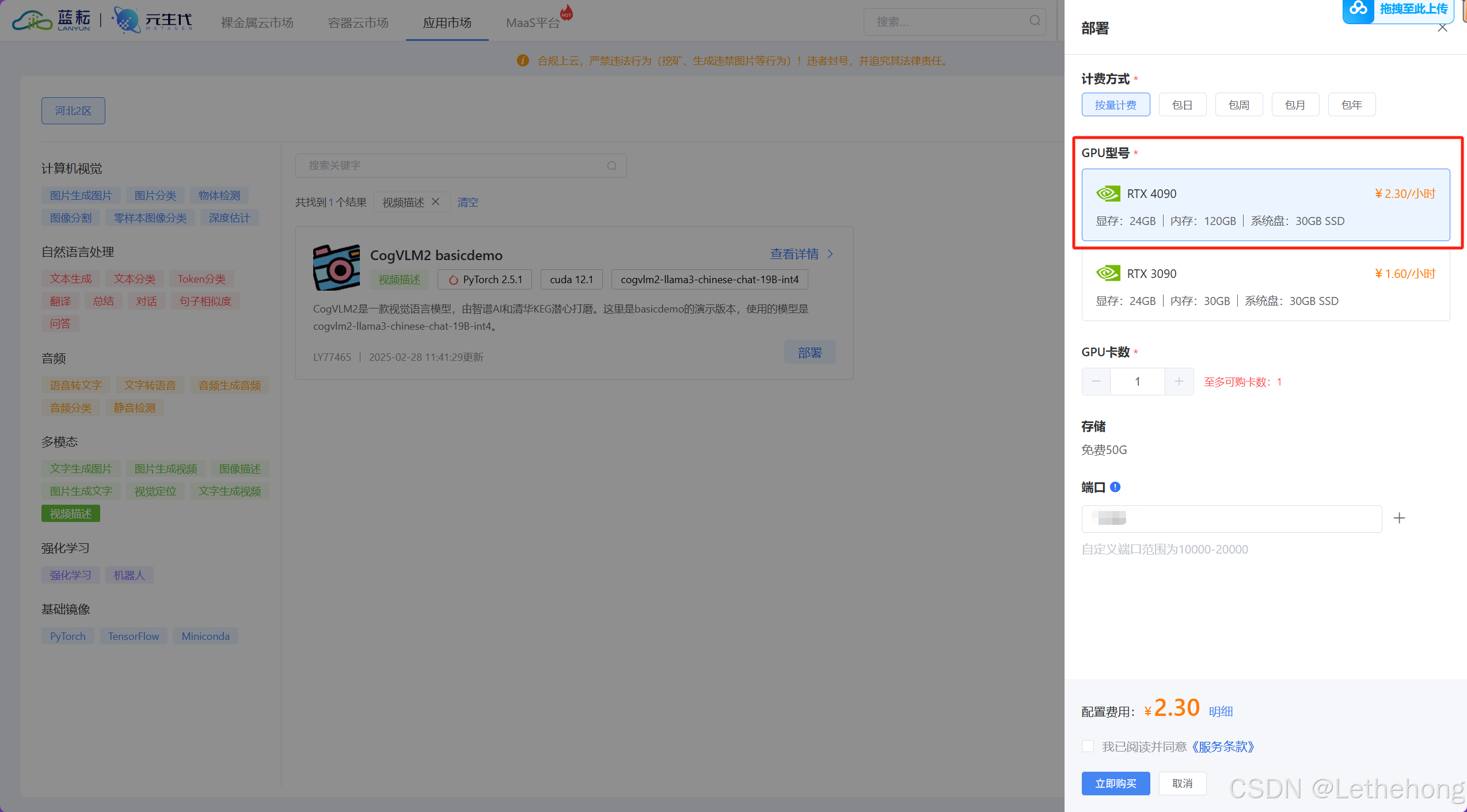Click the Baidu cloud upload icon
Viewport: 1467px width, 812px height.
pyautogui.click(x=1358, y=9)
